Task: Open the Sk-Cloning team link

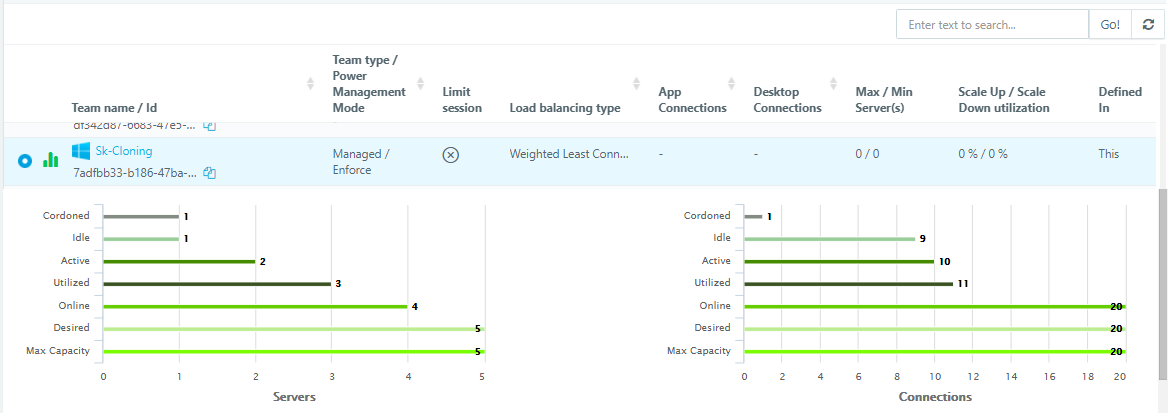Action: [x=124, y=150]
